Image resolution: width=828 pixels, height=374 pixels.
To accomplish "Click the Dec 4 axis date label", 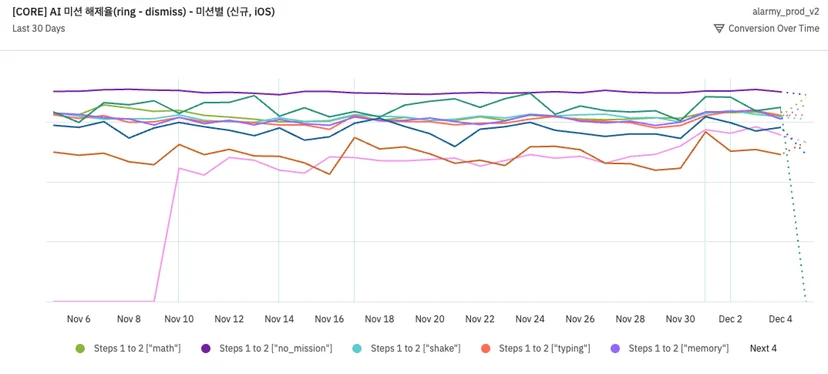I will [780, 319].
